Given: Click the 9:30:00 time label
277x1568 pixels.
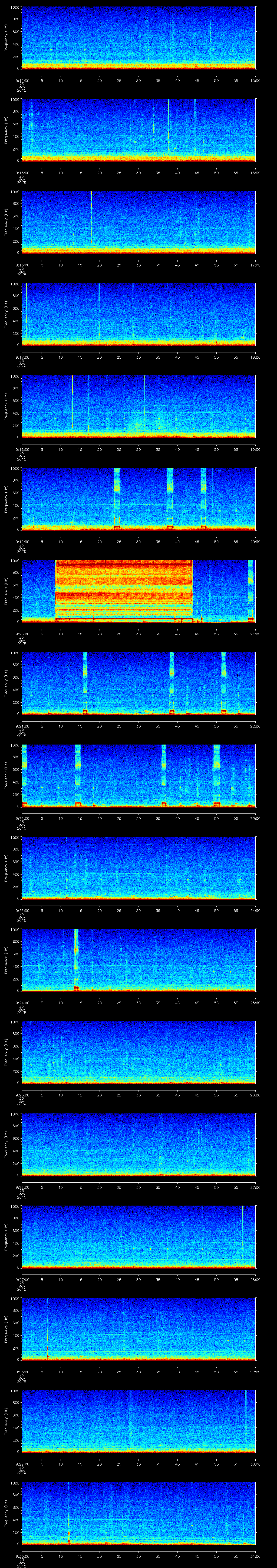Looking at the screenshot, I should click(22, 1556).
